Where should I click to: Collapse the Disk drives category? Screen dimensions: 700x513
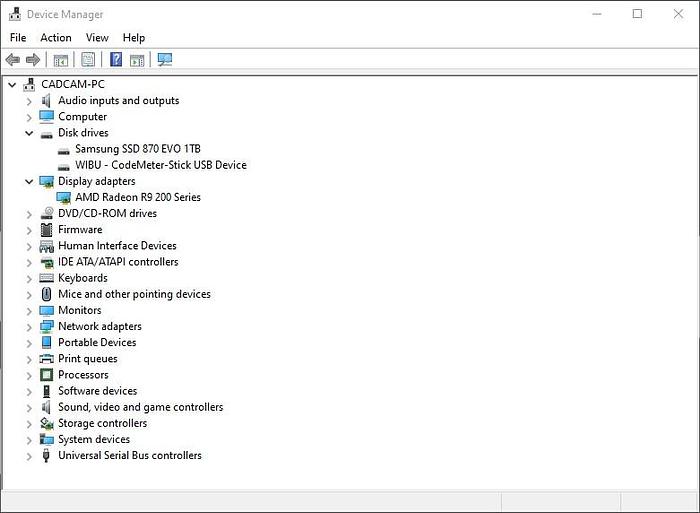pos(30,133)
